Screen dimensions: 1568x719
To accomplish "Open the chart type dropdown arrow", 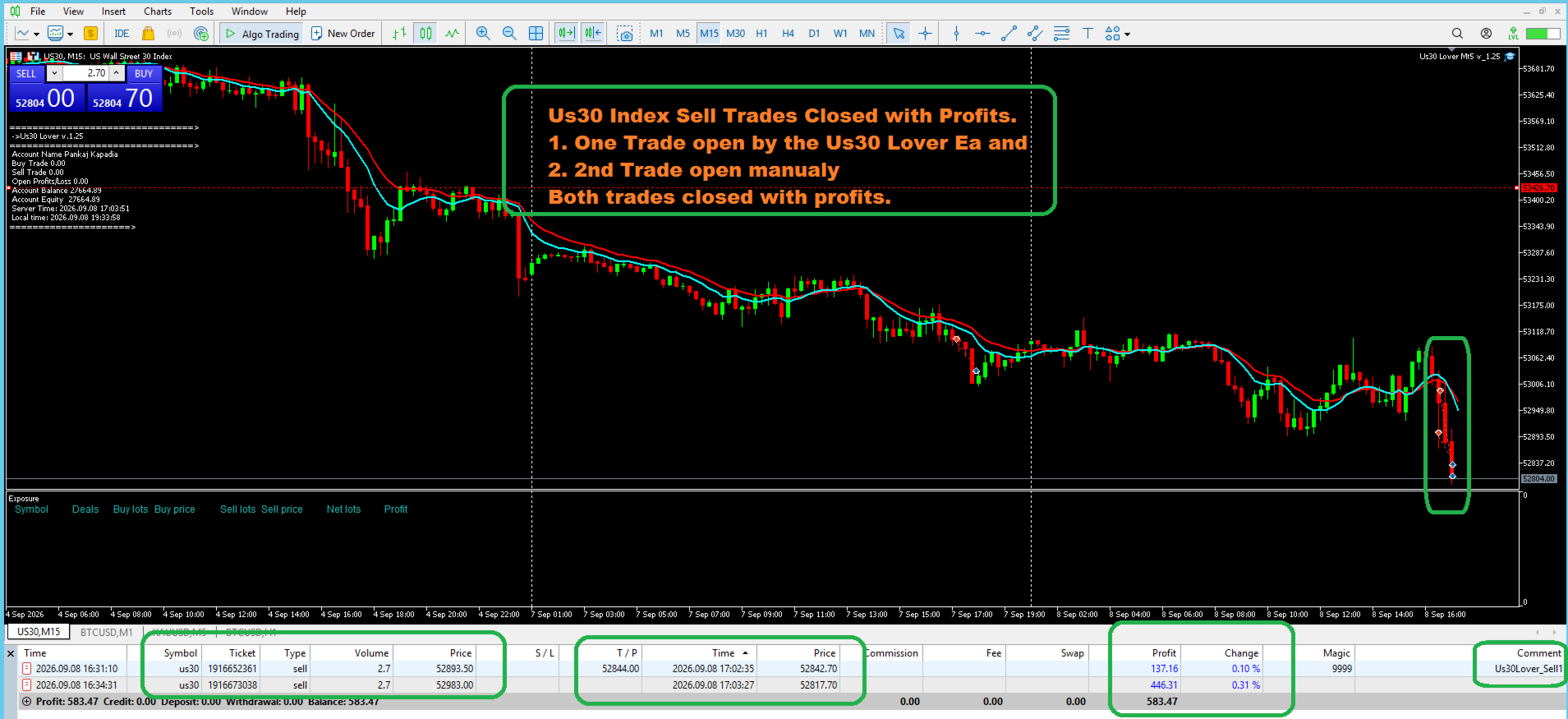I will click(37, 34).
